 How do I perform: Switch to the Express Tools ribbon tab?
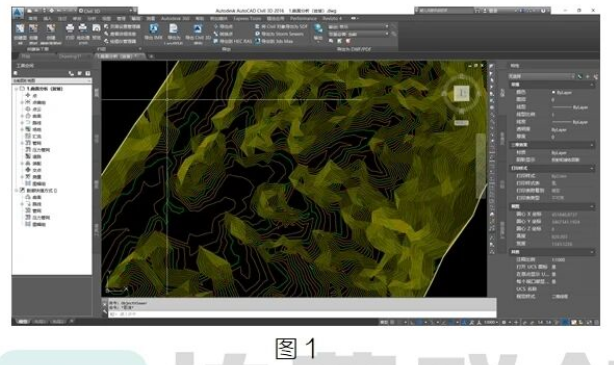[247, 18]
